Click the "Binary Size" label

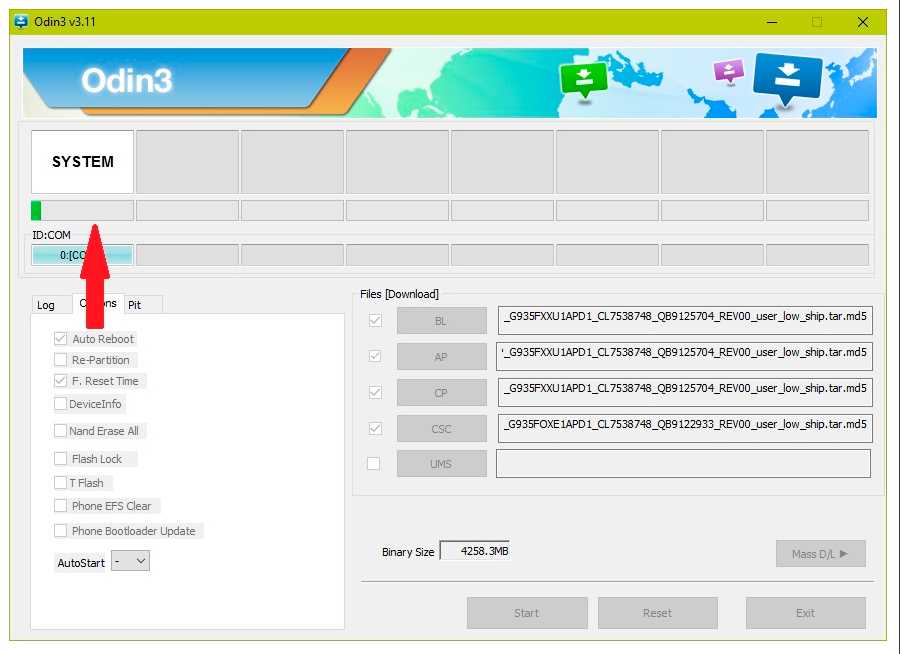point(408,552)
